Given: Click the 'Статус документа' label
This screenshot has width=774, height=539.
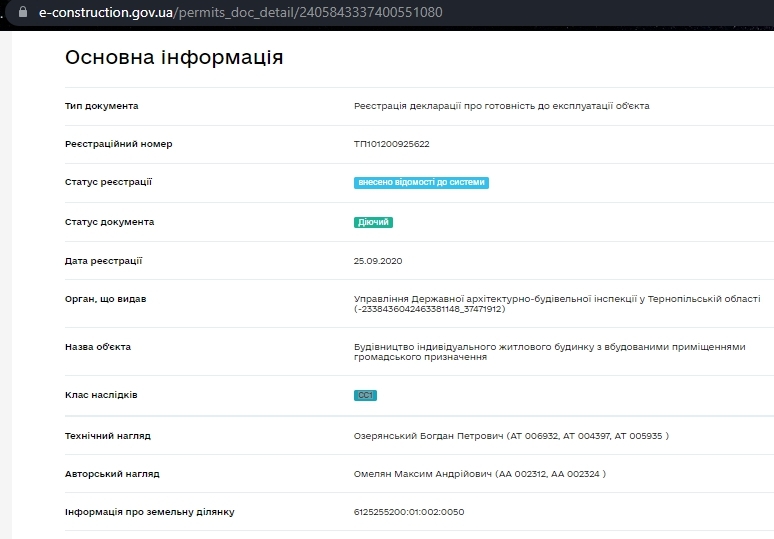Looking at the screenshot, I should click(x=109, y=222).
